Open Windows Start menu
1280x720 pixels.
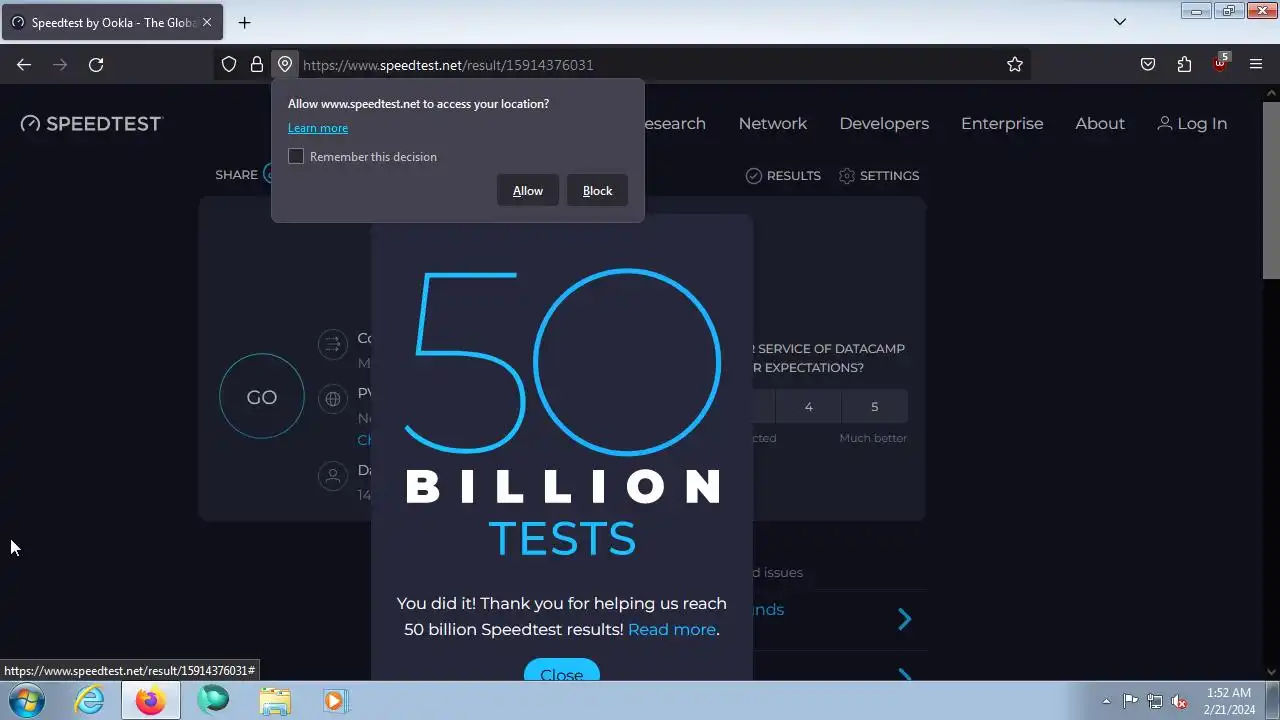tap(27, 701)
